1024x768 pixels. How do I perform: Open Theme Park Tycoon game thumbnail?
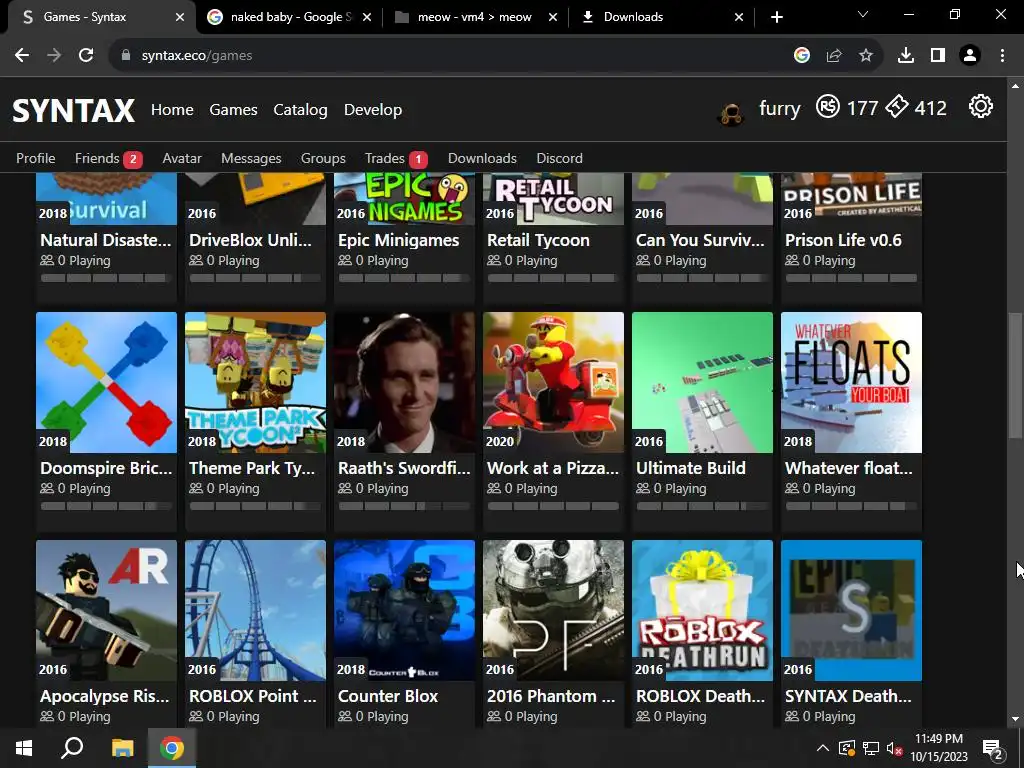pyautogui.click(x=255, y=382)
